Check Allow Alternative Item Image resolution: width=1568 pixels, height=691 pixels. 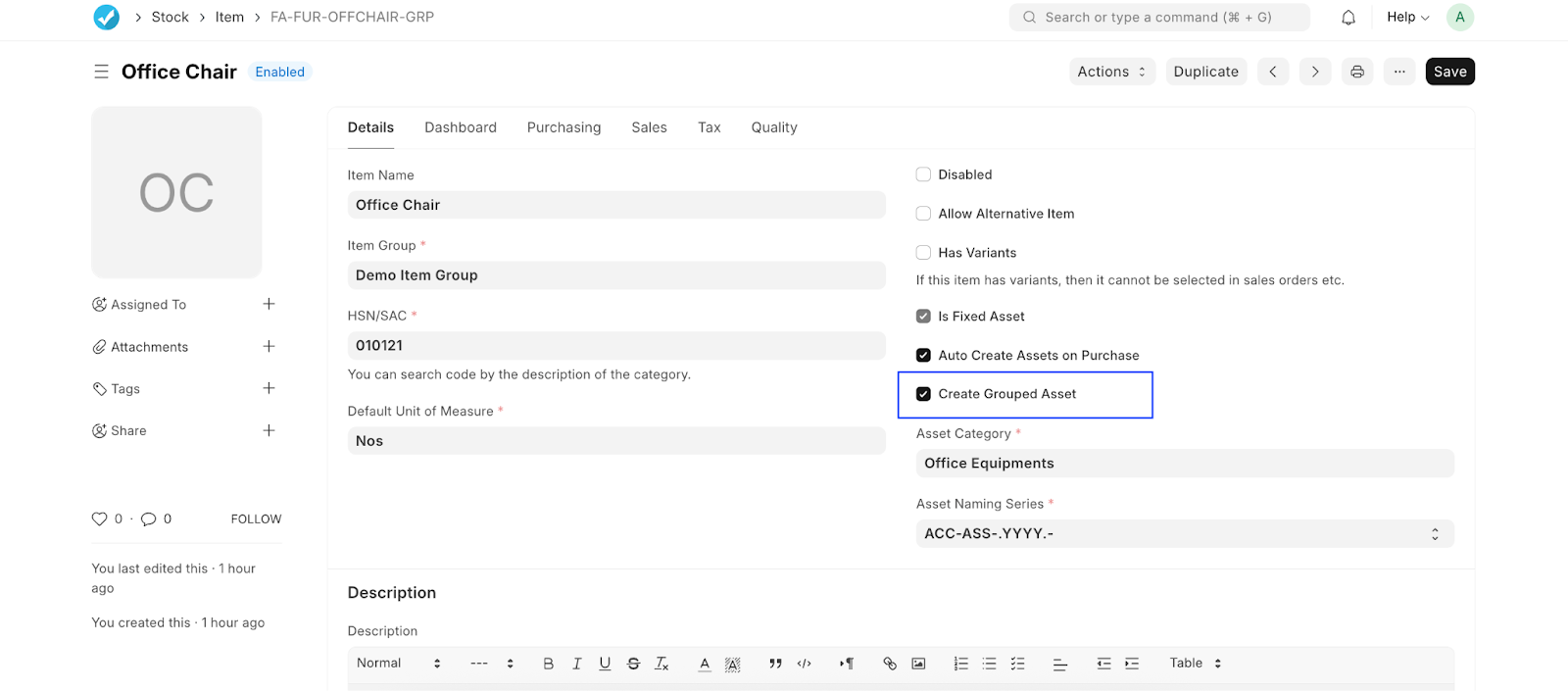point(923,214)
